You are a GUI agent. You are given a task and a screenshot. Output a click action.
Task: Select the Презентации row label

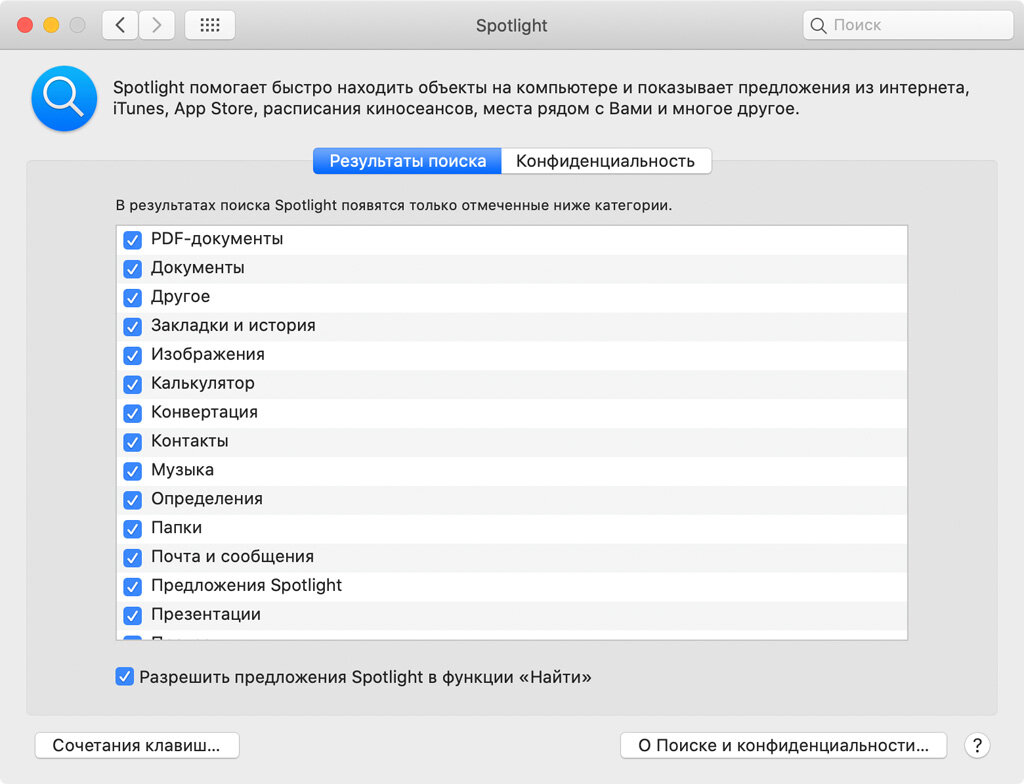click(206, 614)
